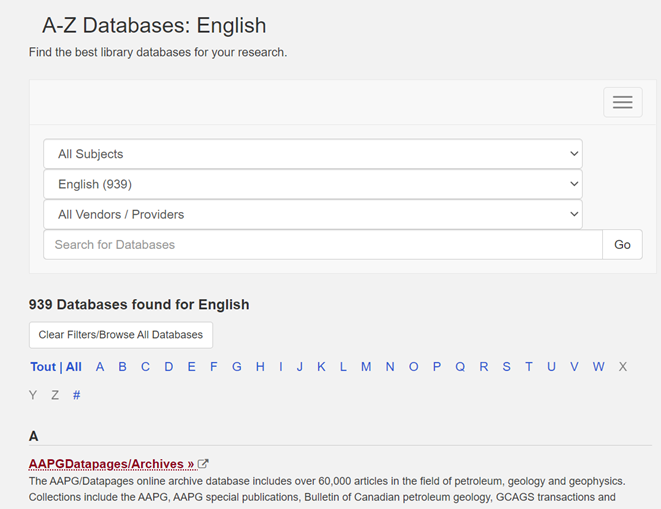Click the external link icon beside AAPGDatapages/Archives
Screen dimensions: 661x509
click(x=203, y=464)
